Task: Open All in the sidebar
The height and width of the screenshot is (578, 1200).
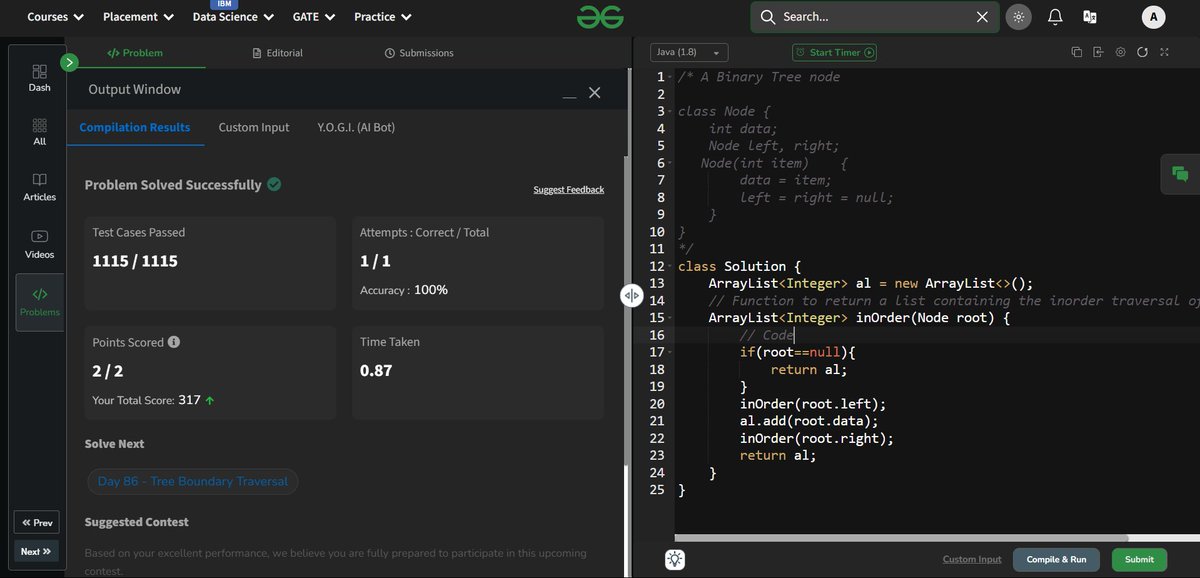Action: click(40, 132)
